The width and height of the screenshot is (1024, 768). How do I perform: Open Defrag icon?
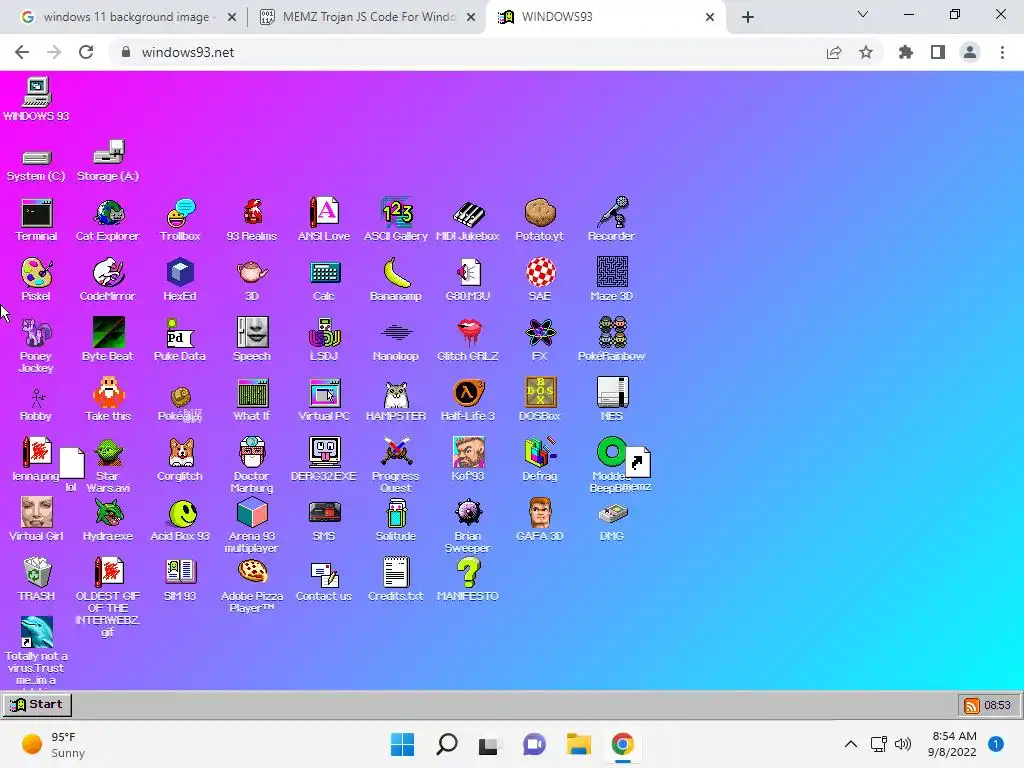click(539, 460)
